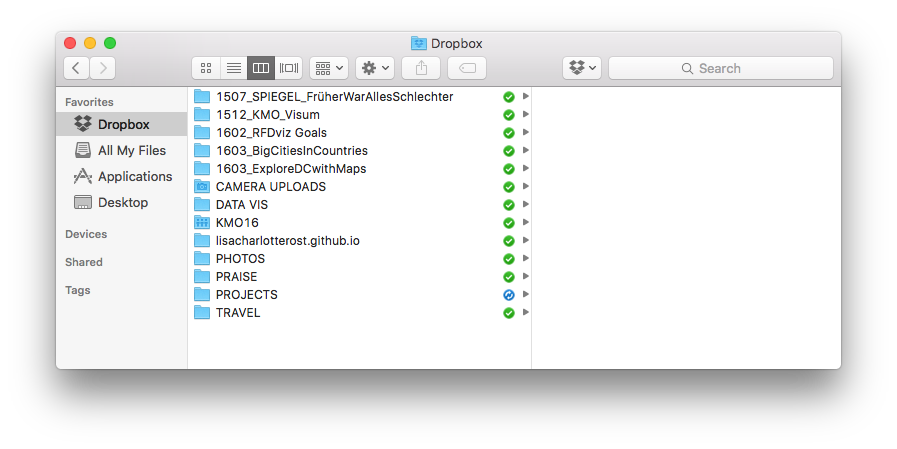Screen dimensions: 897x449
Task: Select Dropbox in sidebar Favorites
Action: (122, 124)
